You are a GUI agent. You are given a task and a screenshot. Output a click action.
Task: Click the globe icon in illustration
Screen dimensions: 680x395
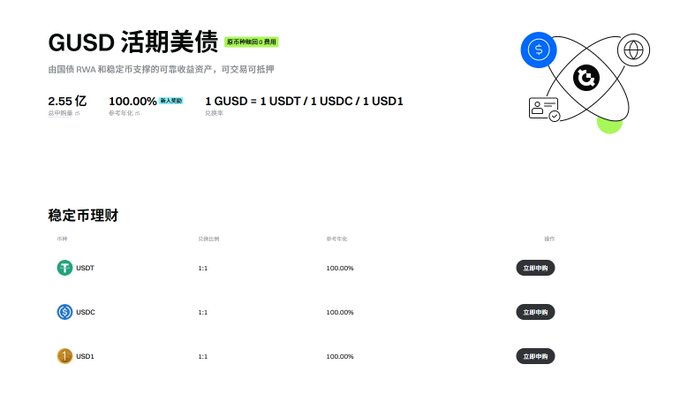(x=633, y=50)
